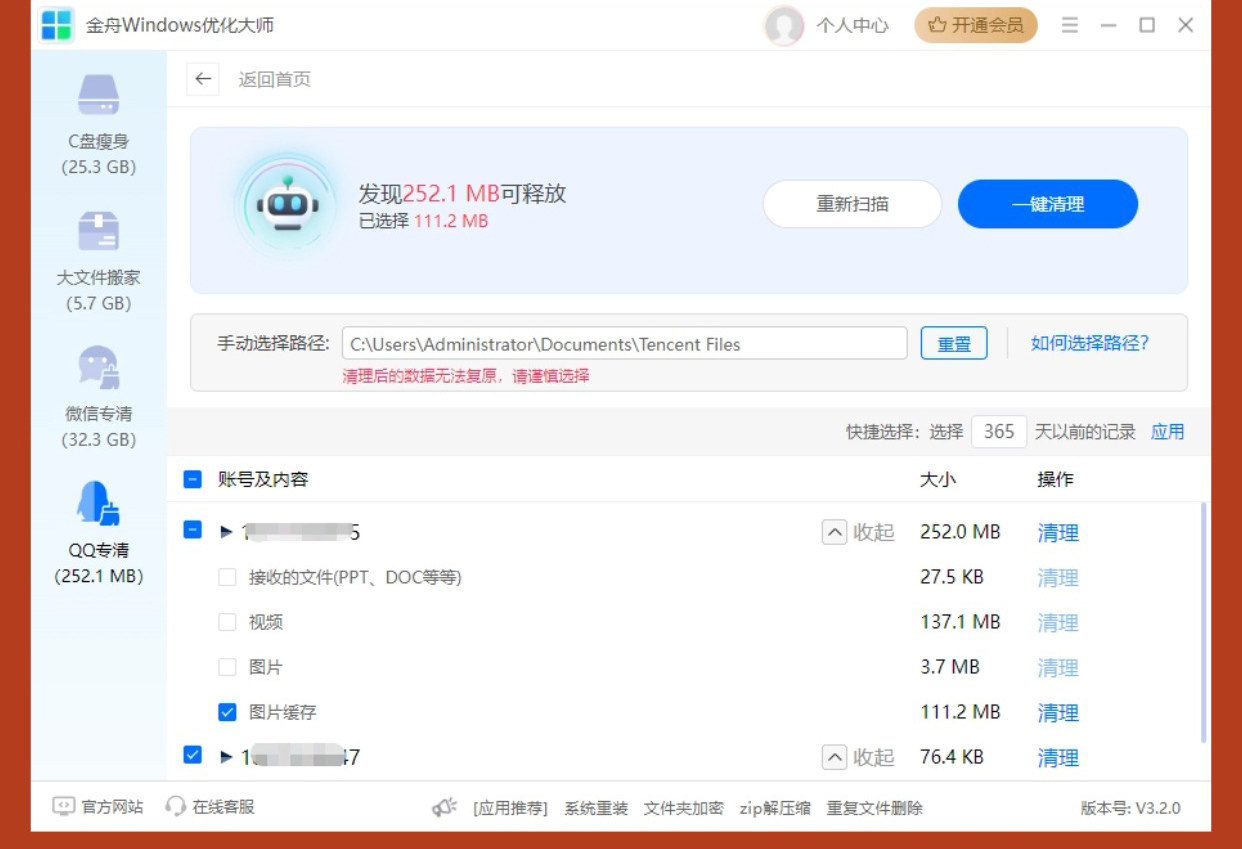
Task: Click 清理 on the 图片 3.7 MB row
Action: pos(1058,668)
